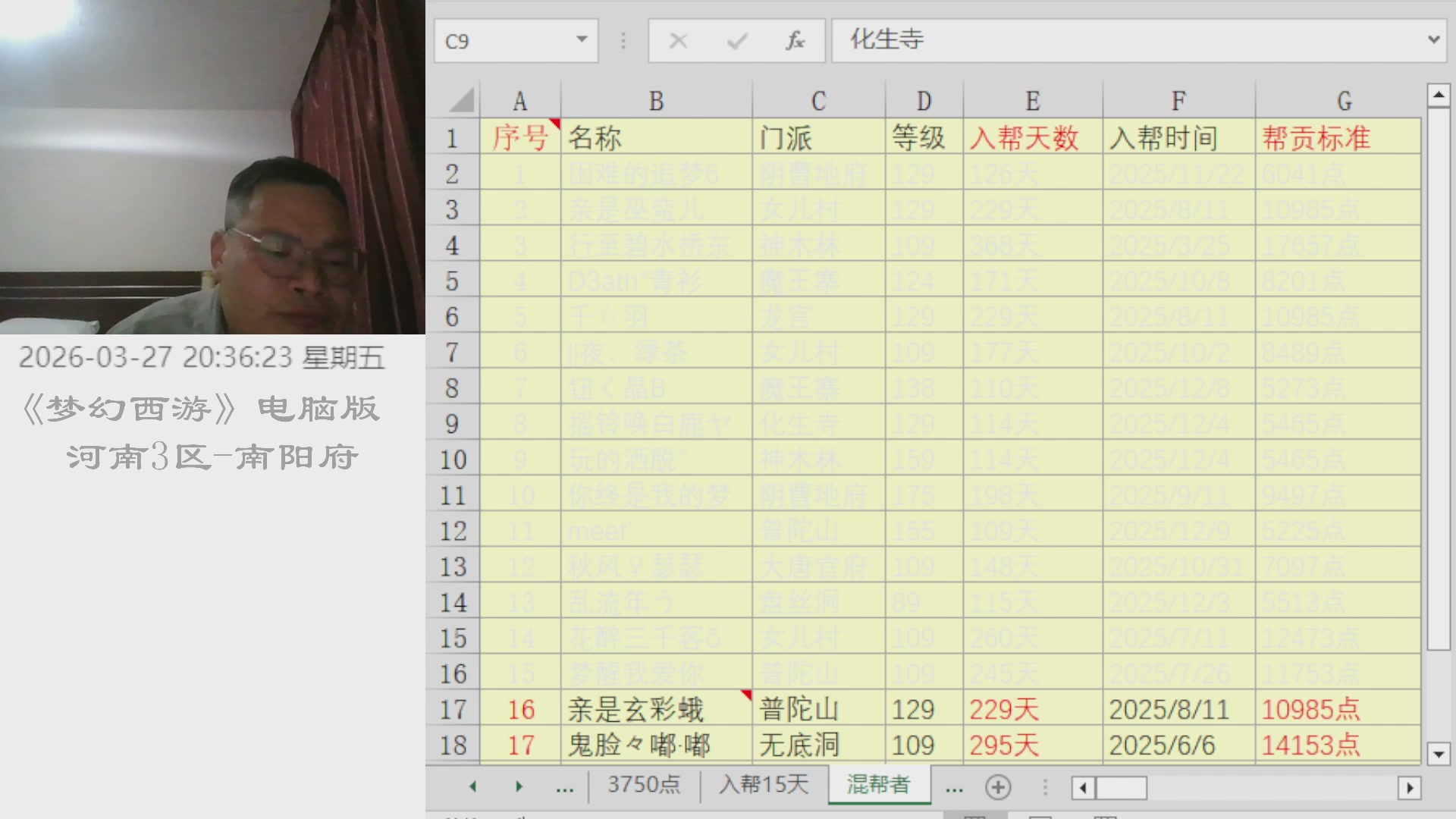
Task: Click the × cancel icon beside the formula bar
Action: point(679,40)
